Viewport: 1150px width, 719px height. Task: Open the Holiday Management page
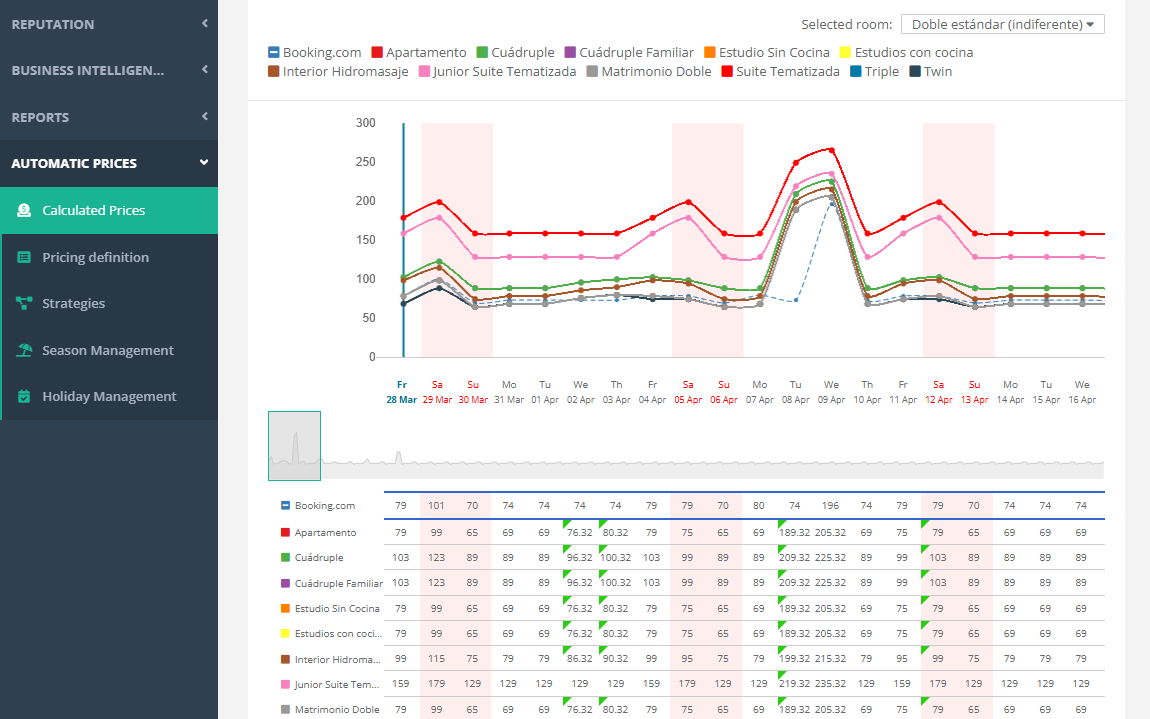coord(109,397)
